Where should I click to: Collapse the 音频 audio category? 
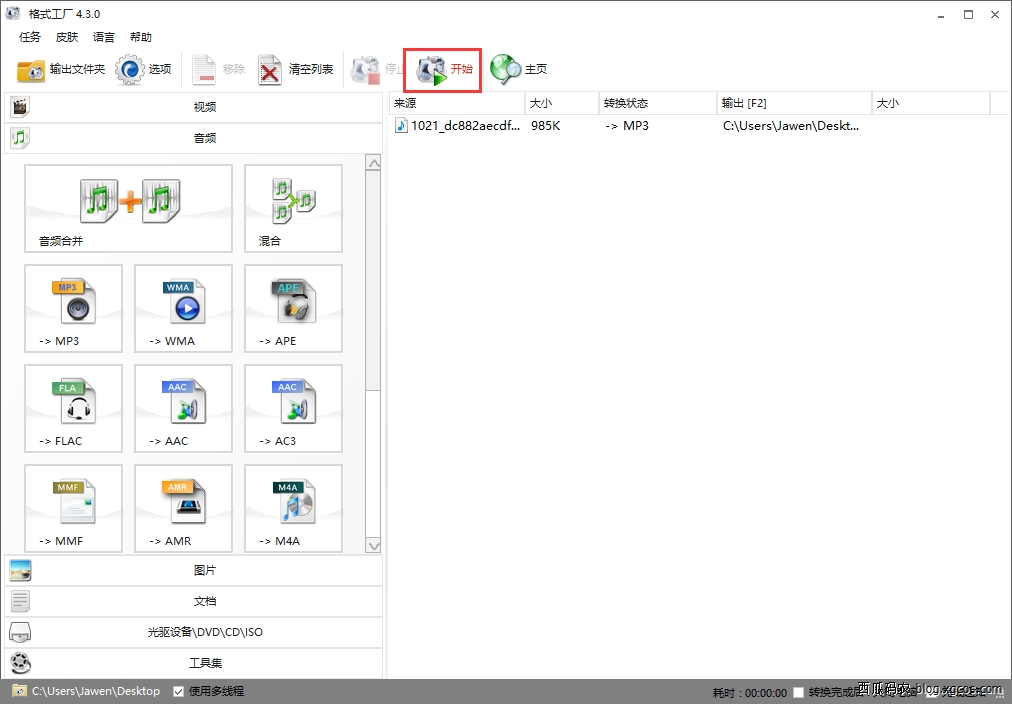tap(194, 138)
